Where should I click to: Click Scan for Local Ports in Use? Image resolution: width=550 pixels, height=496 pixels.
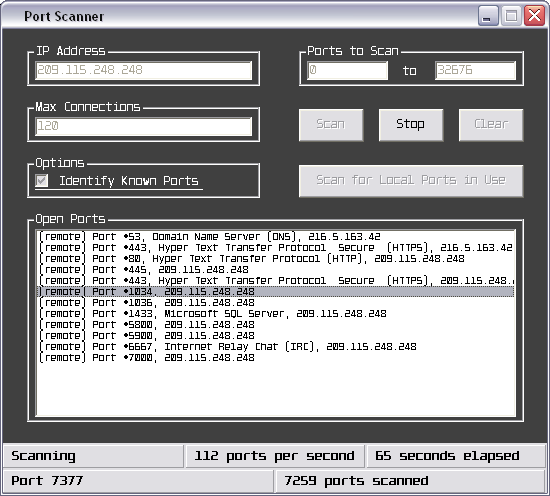click(411, 181)
